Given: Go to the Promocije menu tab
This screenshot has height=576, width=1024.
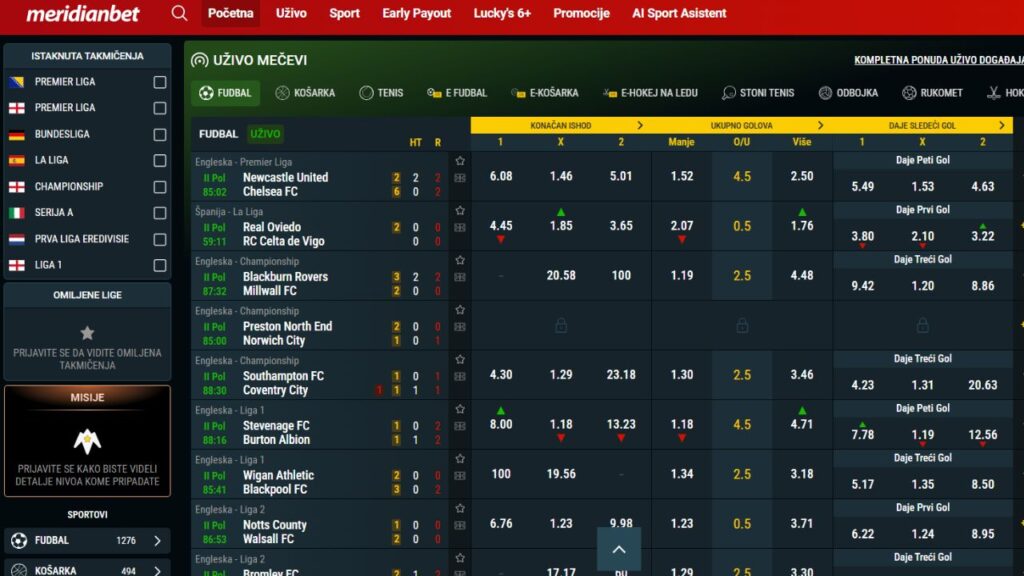Looking at the screenshot, I should tap(581, 13).
